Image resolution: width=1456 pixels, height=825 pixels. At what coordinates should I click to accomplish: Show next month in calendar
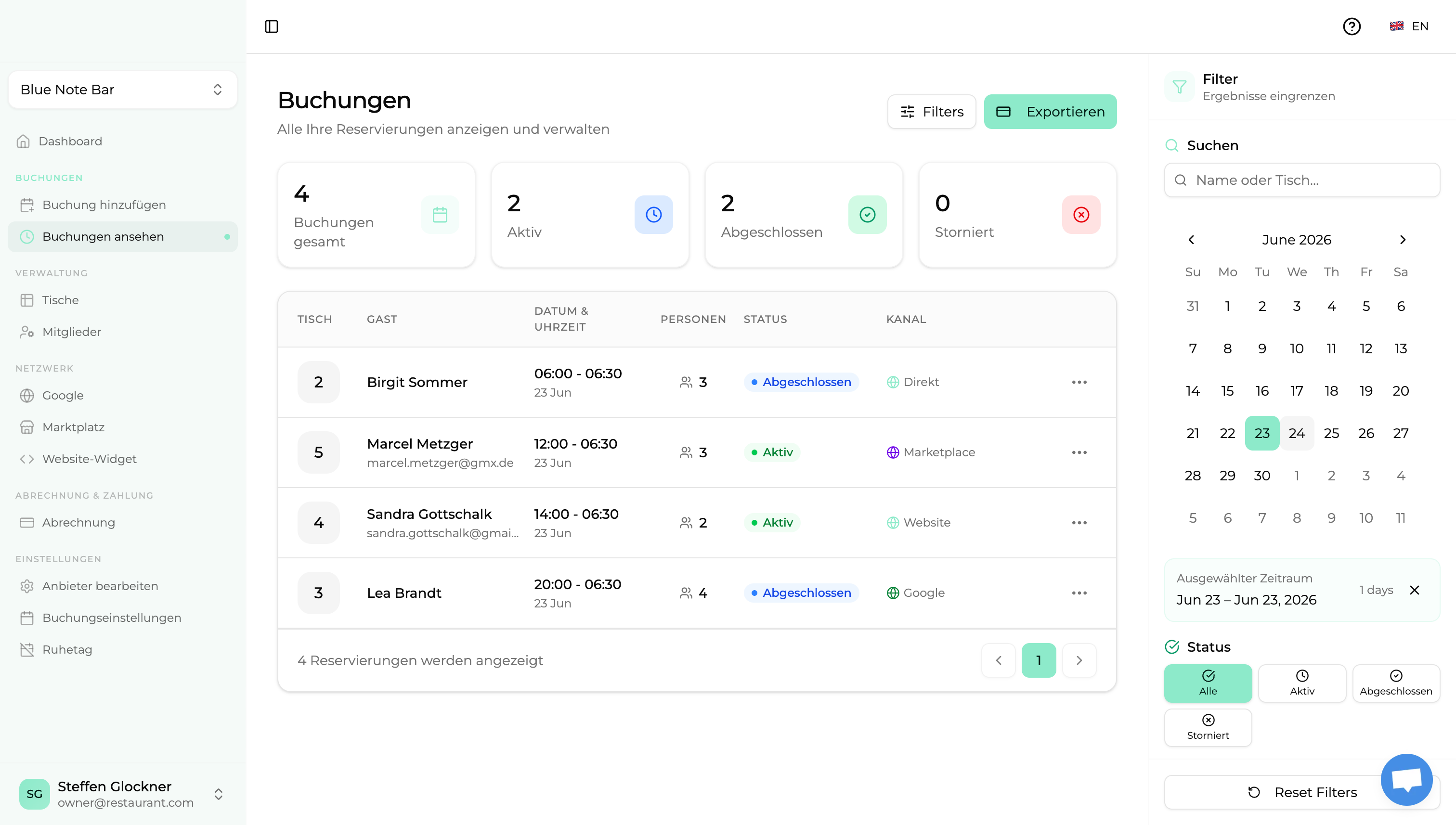coord(1403,240)
